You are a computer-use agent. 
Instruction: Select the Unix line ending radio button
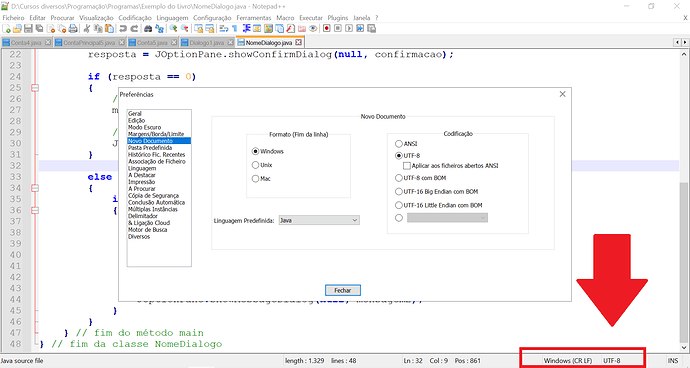pos(255,165)
